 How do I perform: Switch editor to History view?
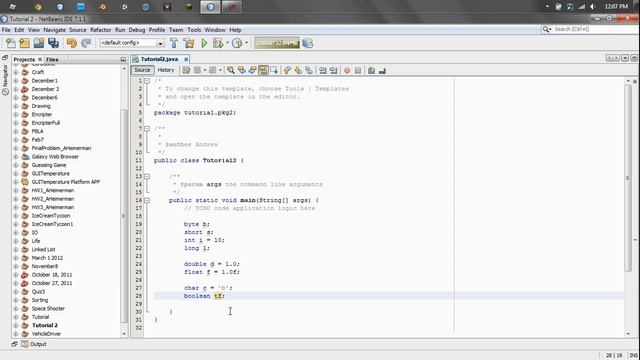click(166, 70)
